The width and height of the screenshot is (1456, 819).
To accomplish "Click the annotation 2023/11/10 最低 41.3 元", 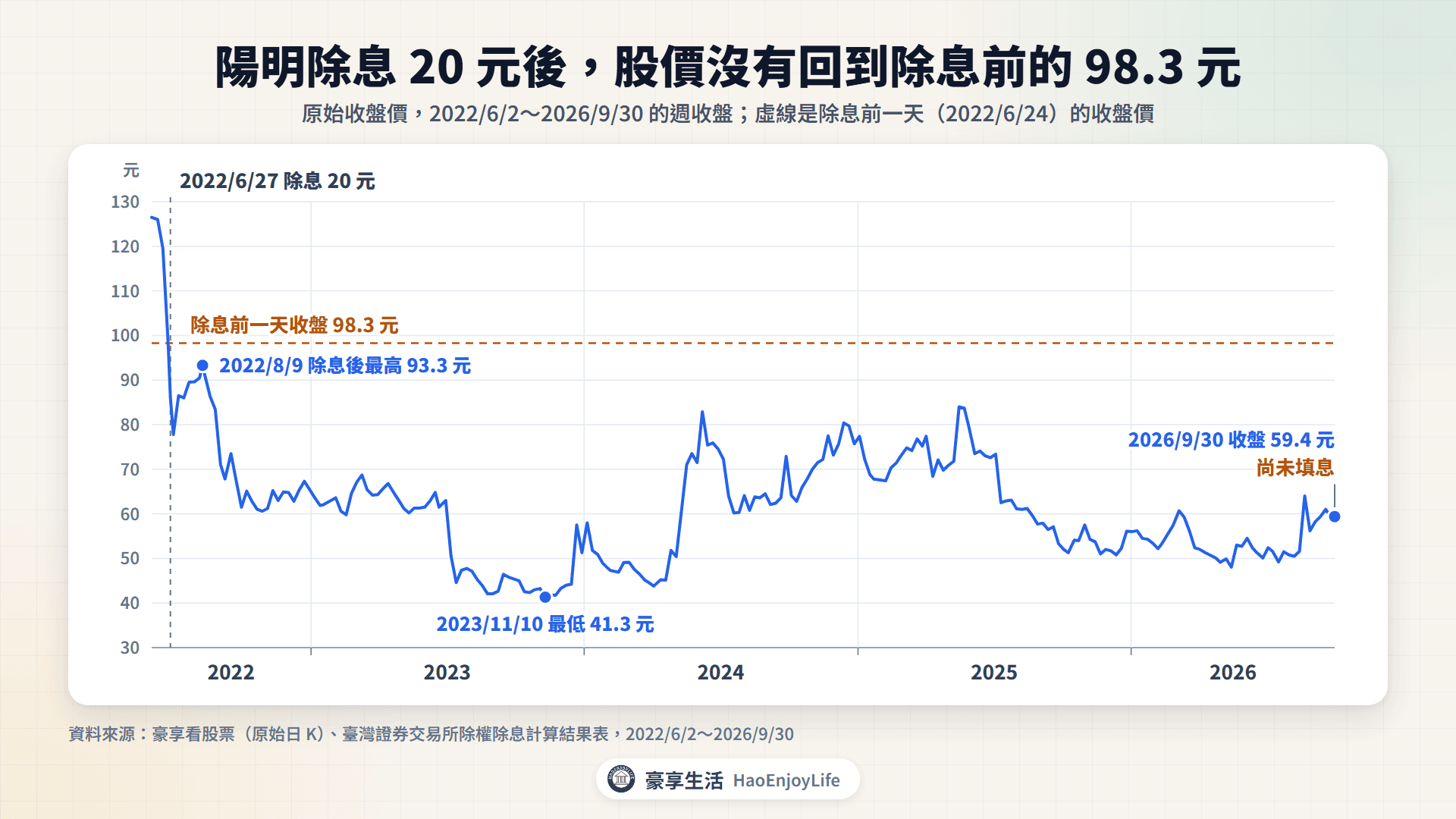I will 544,624.
